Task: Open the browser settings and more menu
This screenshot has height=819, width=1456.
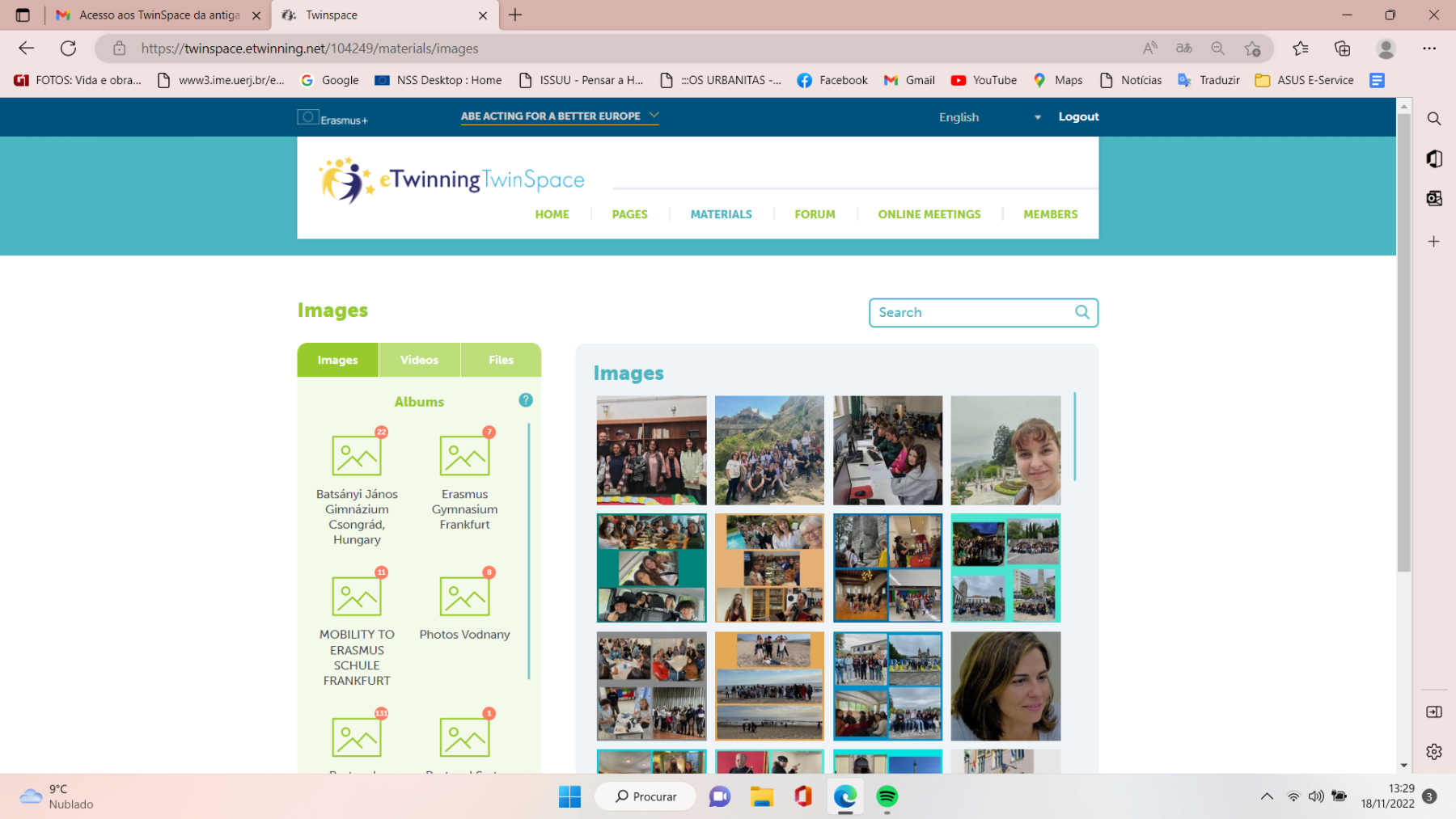Action: (x=1429, y=49)
